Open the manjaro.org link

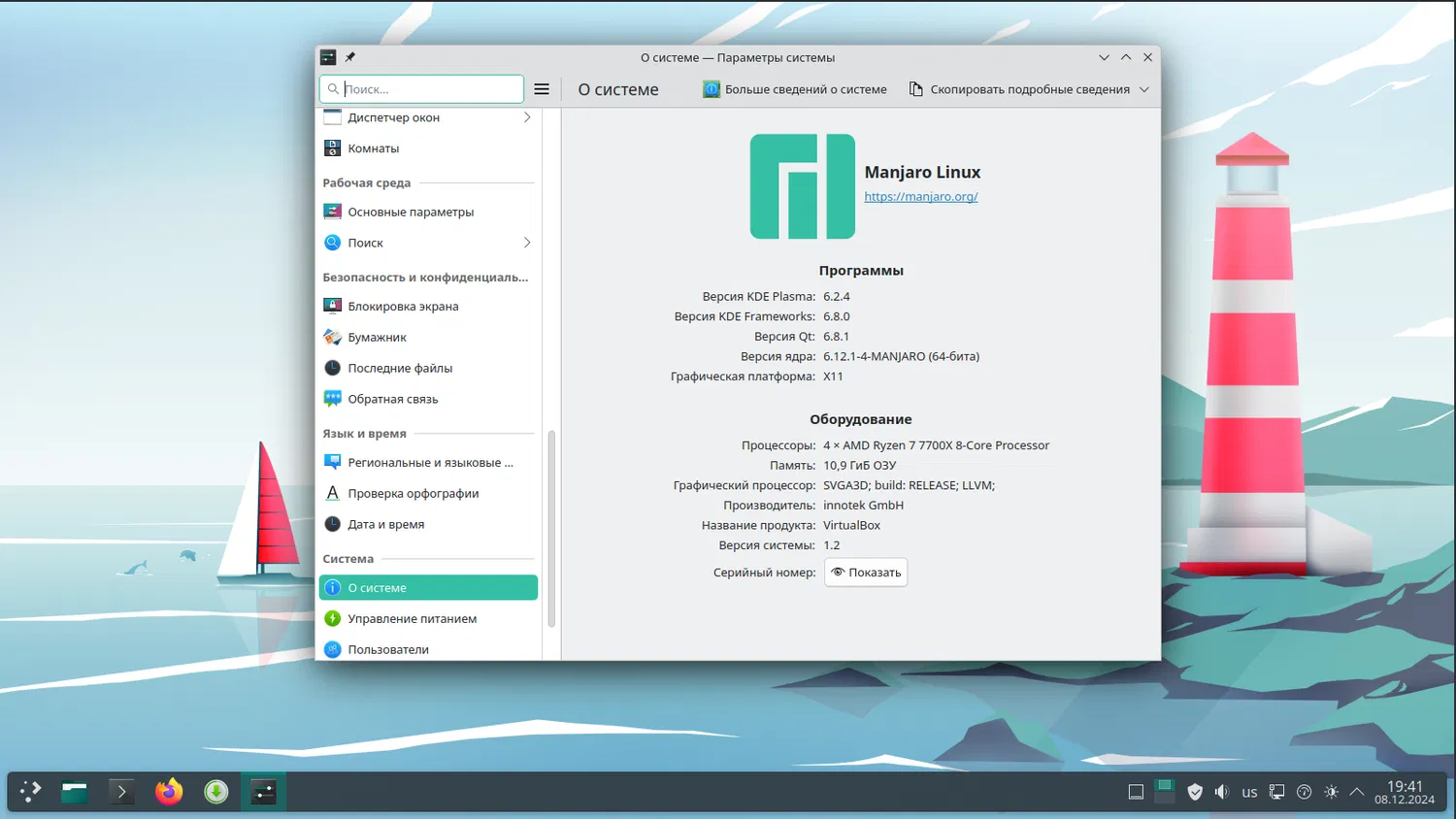tap(921, 196)
